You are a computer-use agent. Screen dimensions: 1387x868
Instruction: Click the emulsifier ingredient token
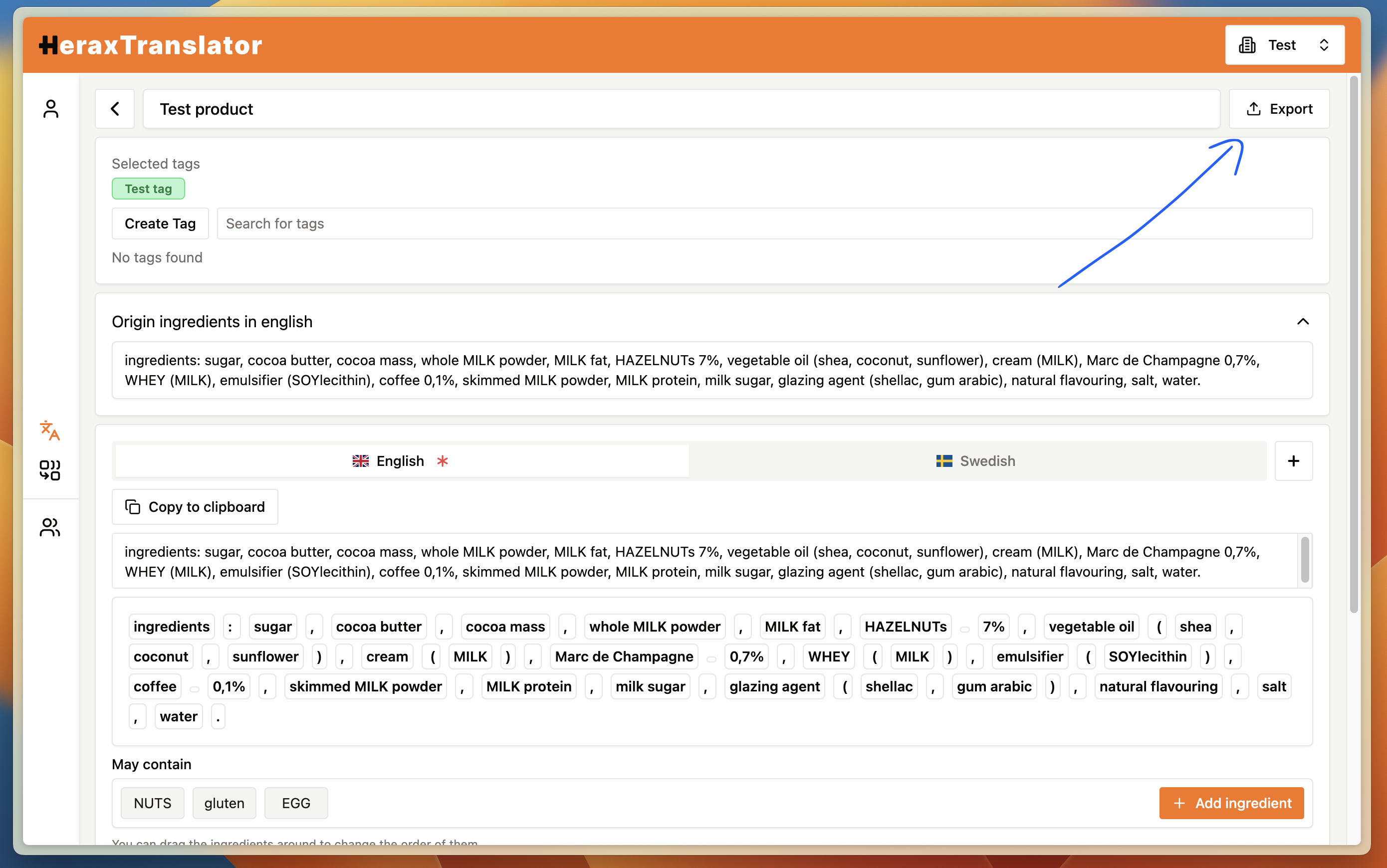coord(1030,656)
